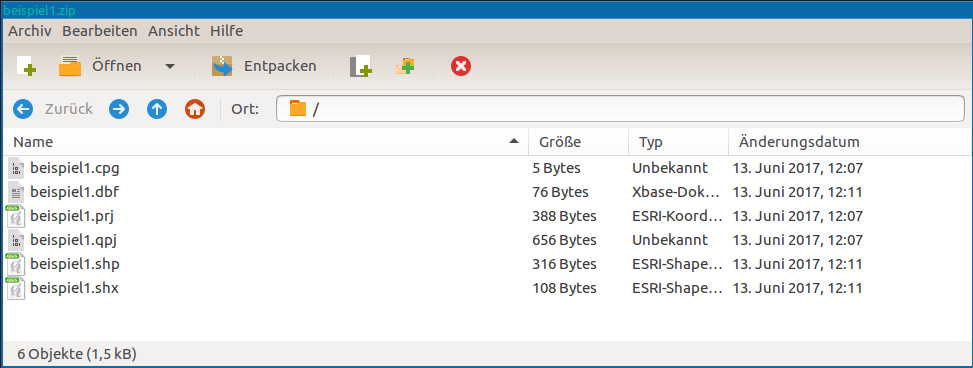Click the beispiel1.cpg file icon
This screenshot has width=973, height=368.
point(17,168)
